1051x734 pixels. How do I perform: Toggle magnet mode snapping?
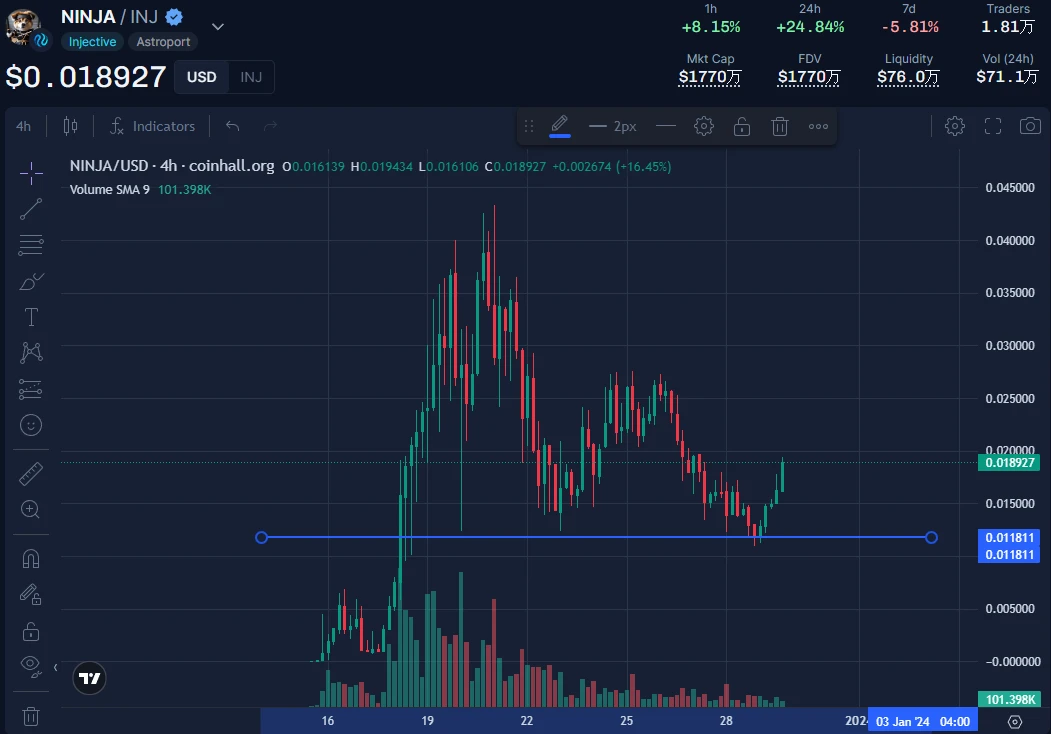click(31, 558)
